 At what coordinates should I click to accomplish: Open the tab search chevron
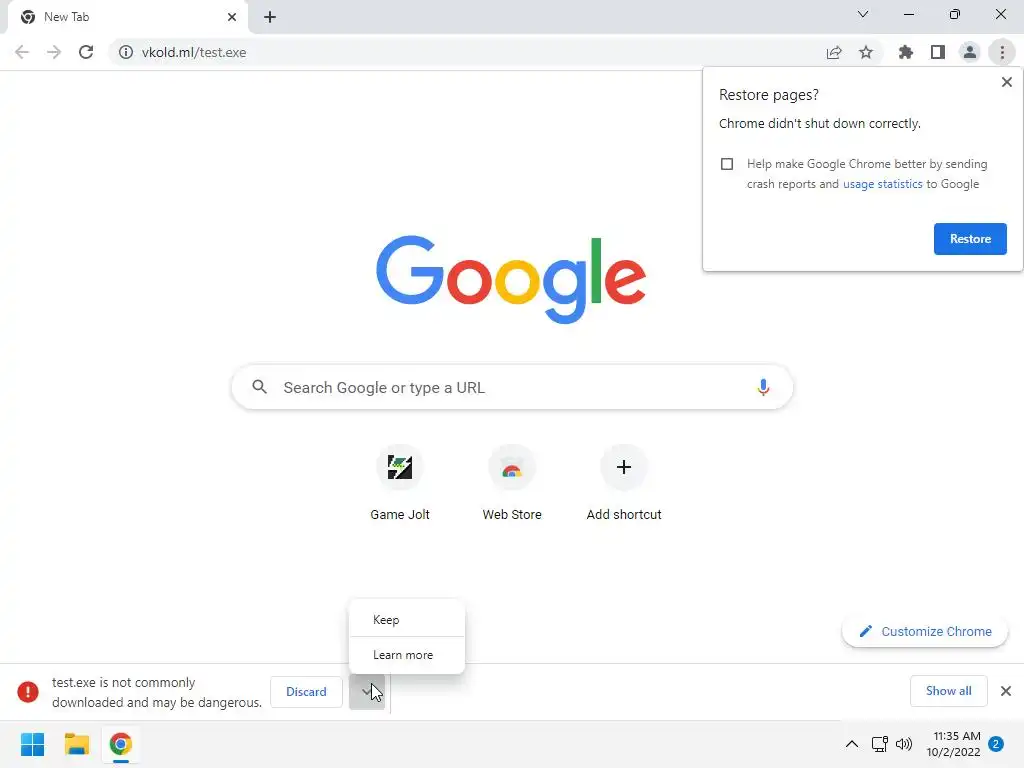pos(863,14)
